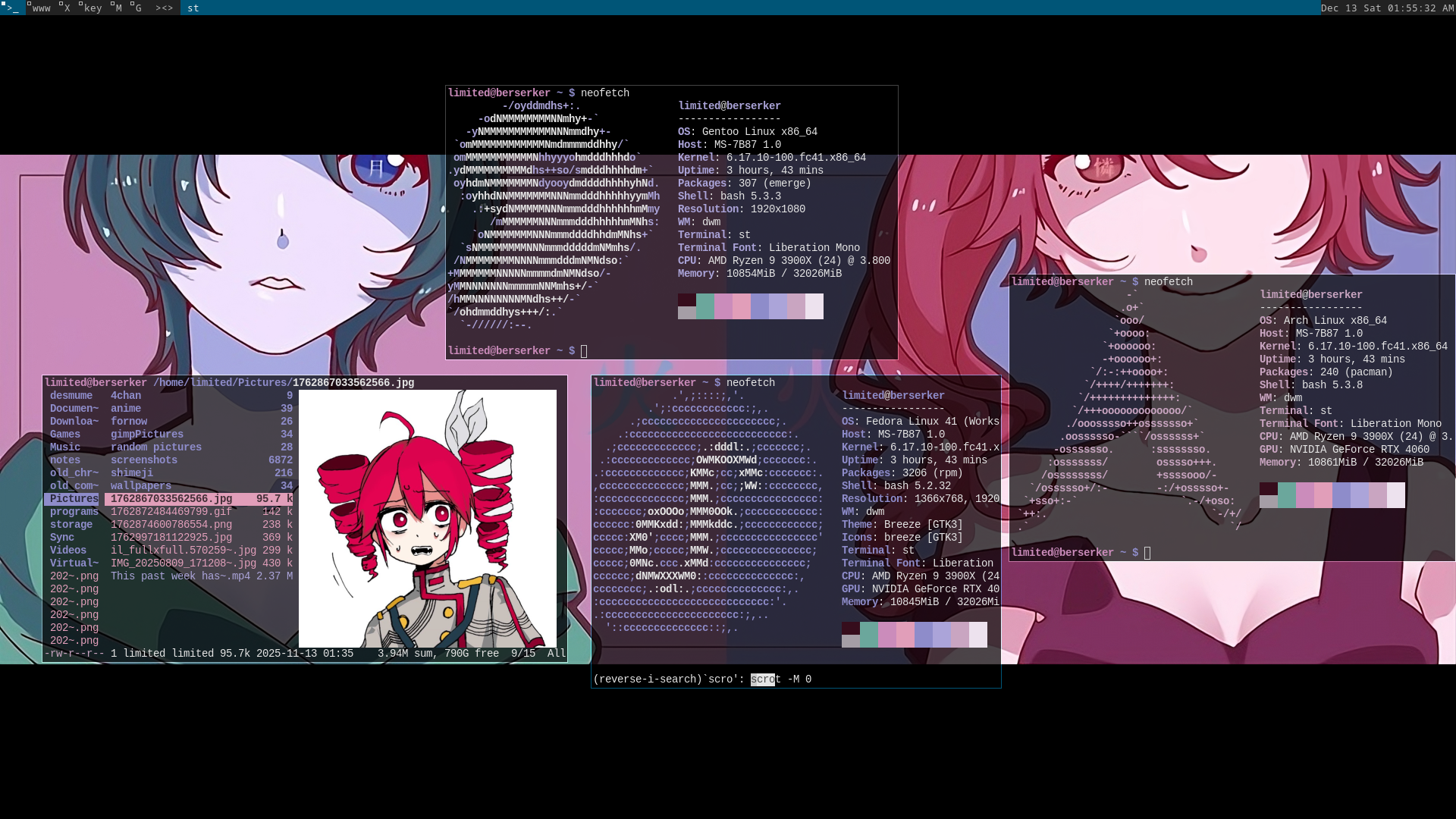
Task: Click the blue swatch in Arch neofetch
Action: (x=1341, y=495)
